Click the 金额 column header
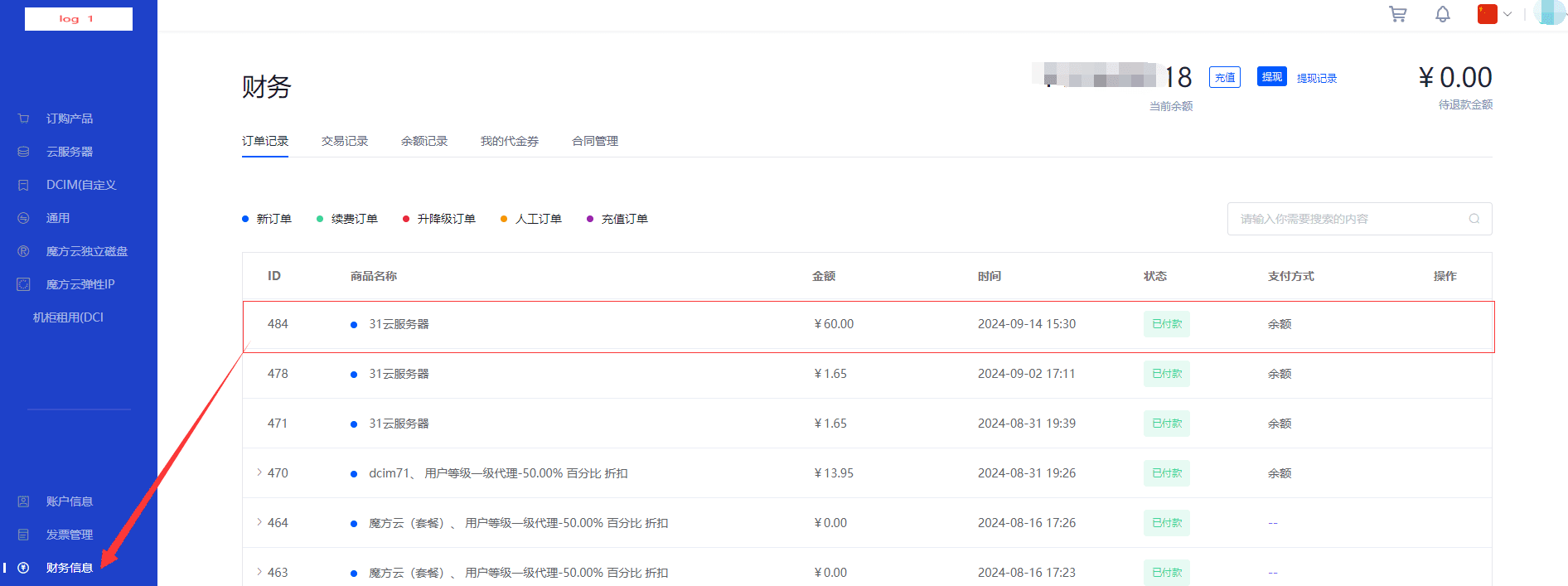This screenshot has width=1568, height=586. click(x=824, y=276)
